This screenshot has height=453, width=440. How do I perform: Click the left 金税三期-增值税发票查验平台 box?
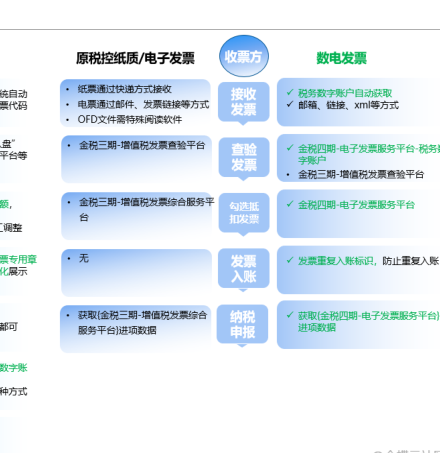pyautogui.click(x=137, y=159)
